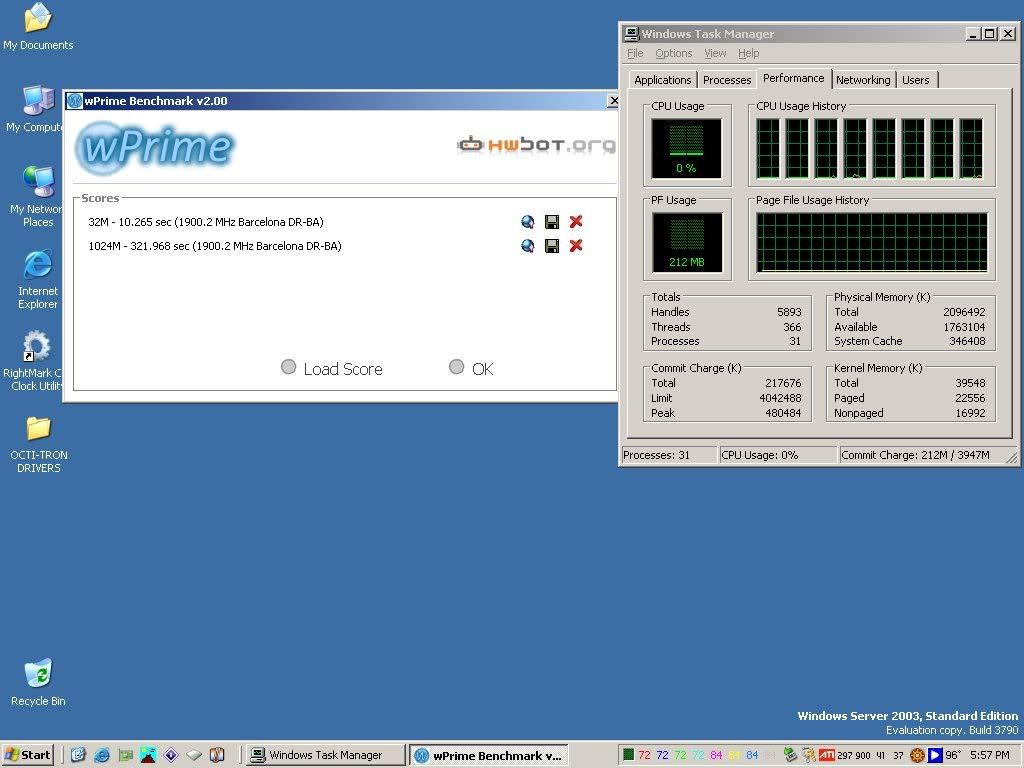Switch to the Processes tab
The image size is (1024, 768).
[727, 80]
